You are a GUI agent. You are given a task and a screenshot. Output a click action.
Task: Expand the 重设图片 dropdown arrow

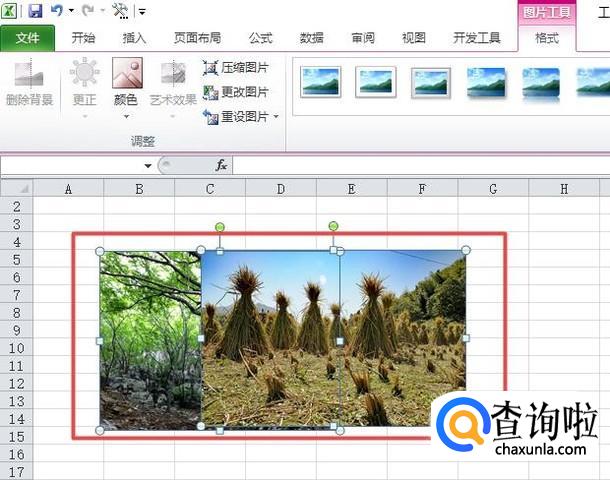click(276, 116)
